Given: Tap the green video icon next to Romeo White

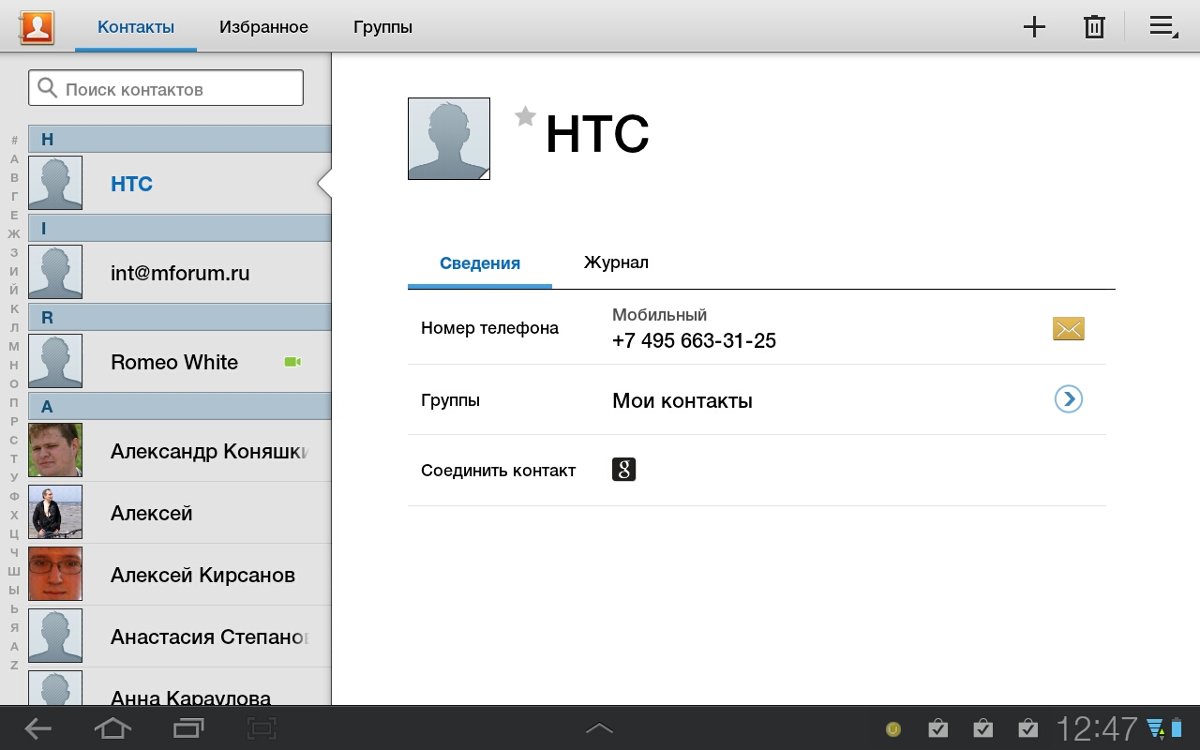Looking at the screenshot, I should (x=292, y=362).
